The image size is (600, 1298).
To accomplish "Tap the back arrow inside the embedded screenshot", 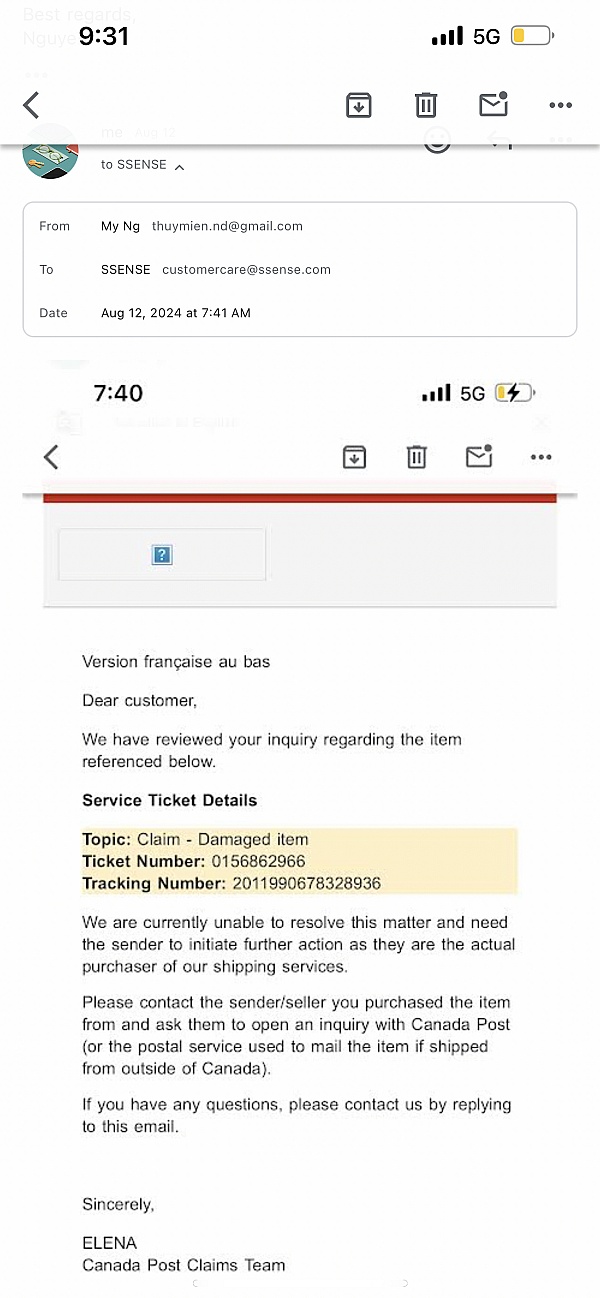I will pyautogui.click(x=52, y=457).
